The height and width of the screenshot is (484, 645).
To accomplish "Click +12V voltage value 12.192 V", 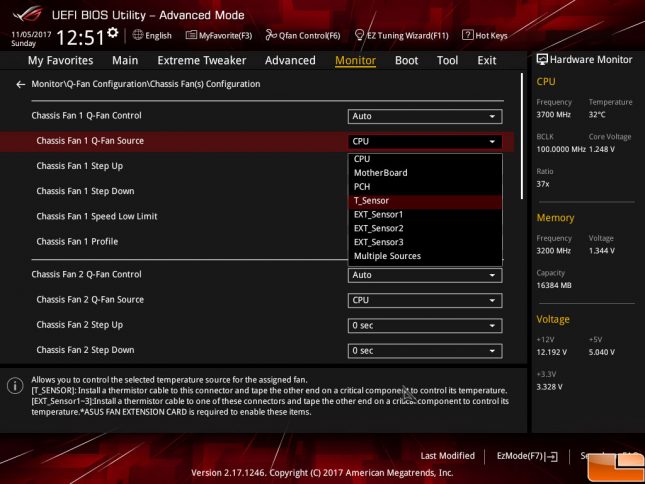I will pos(552,352).
